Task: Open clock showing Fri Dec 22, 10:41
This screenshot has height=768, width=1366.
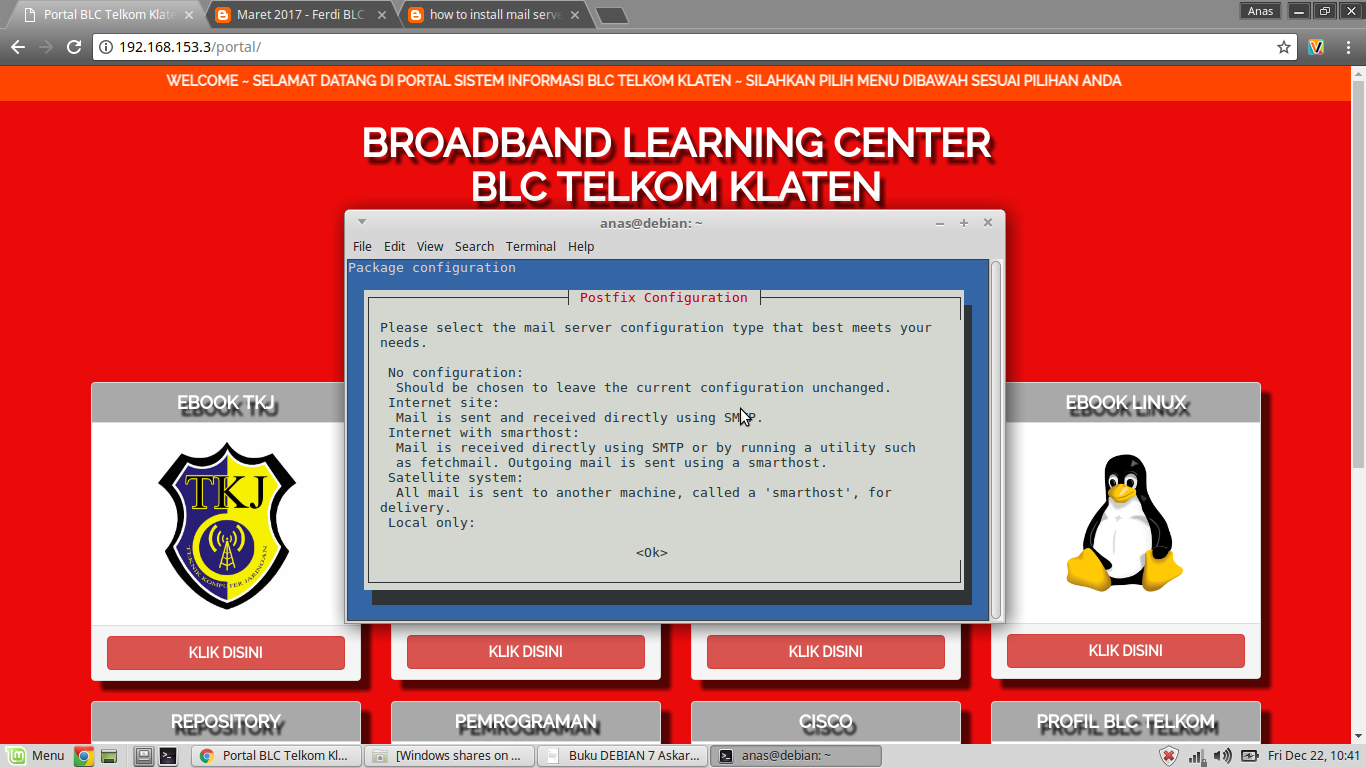Action: click(x=1314, y=756)
